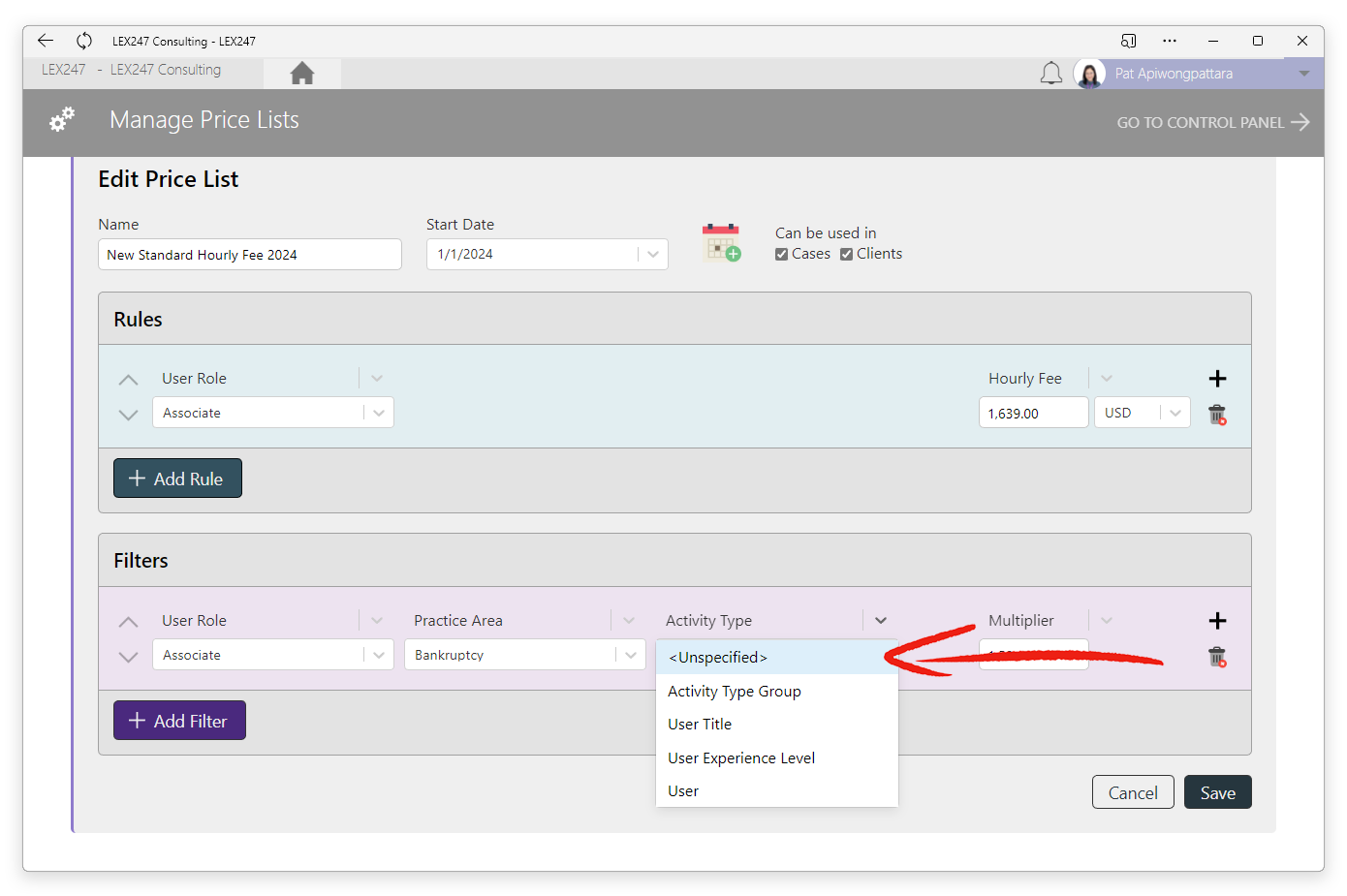Edit the price list Name field
The height and width of the screenshot is (896, 1347).
click(250, 255)
